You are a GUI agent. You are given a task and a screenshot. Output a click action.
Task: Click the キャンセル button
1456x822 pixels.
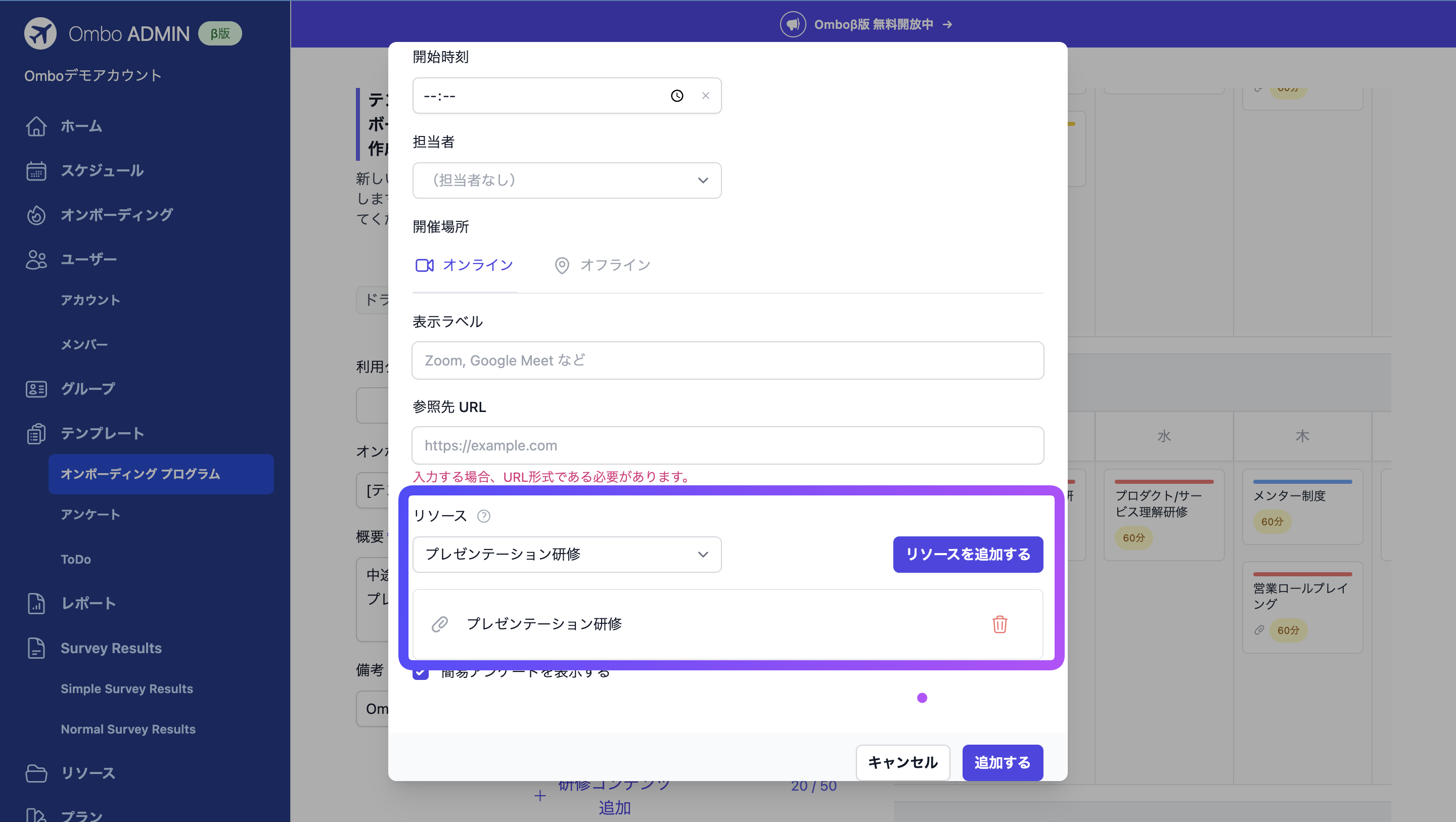(x=902, y=763)
